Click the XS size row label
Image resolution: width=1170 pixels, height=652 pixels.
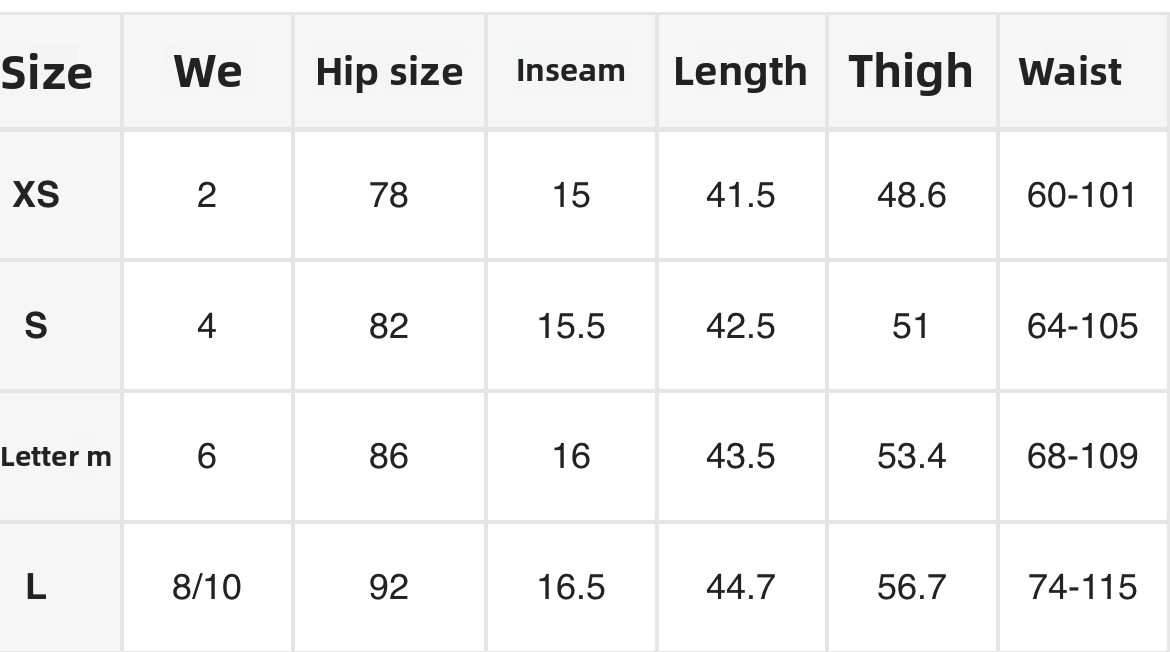click(36, 194)
